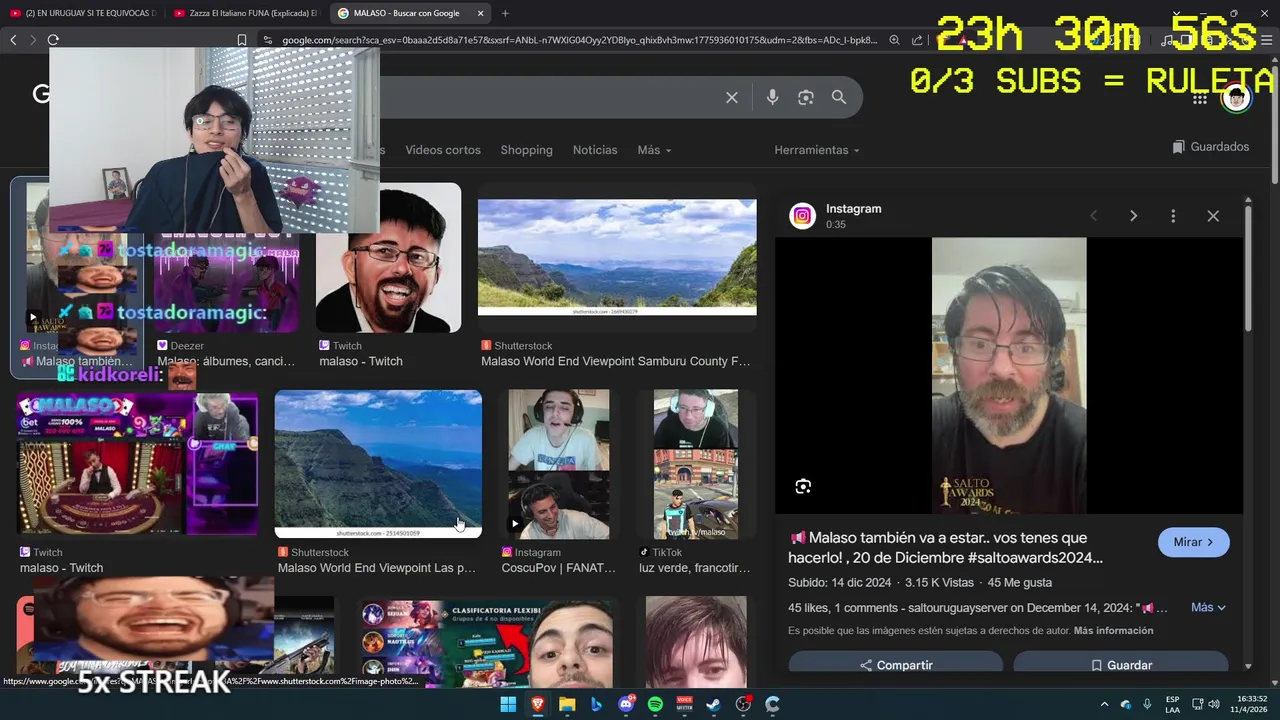Open Spotify from the taskbar
The height and width of the screenshot is (720, 1280).
click(655, 704)
